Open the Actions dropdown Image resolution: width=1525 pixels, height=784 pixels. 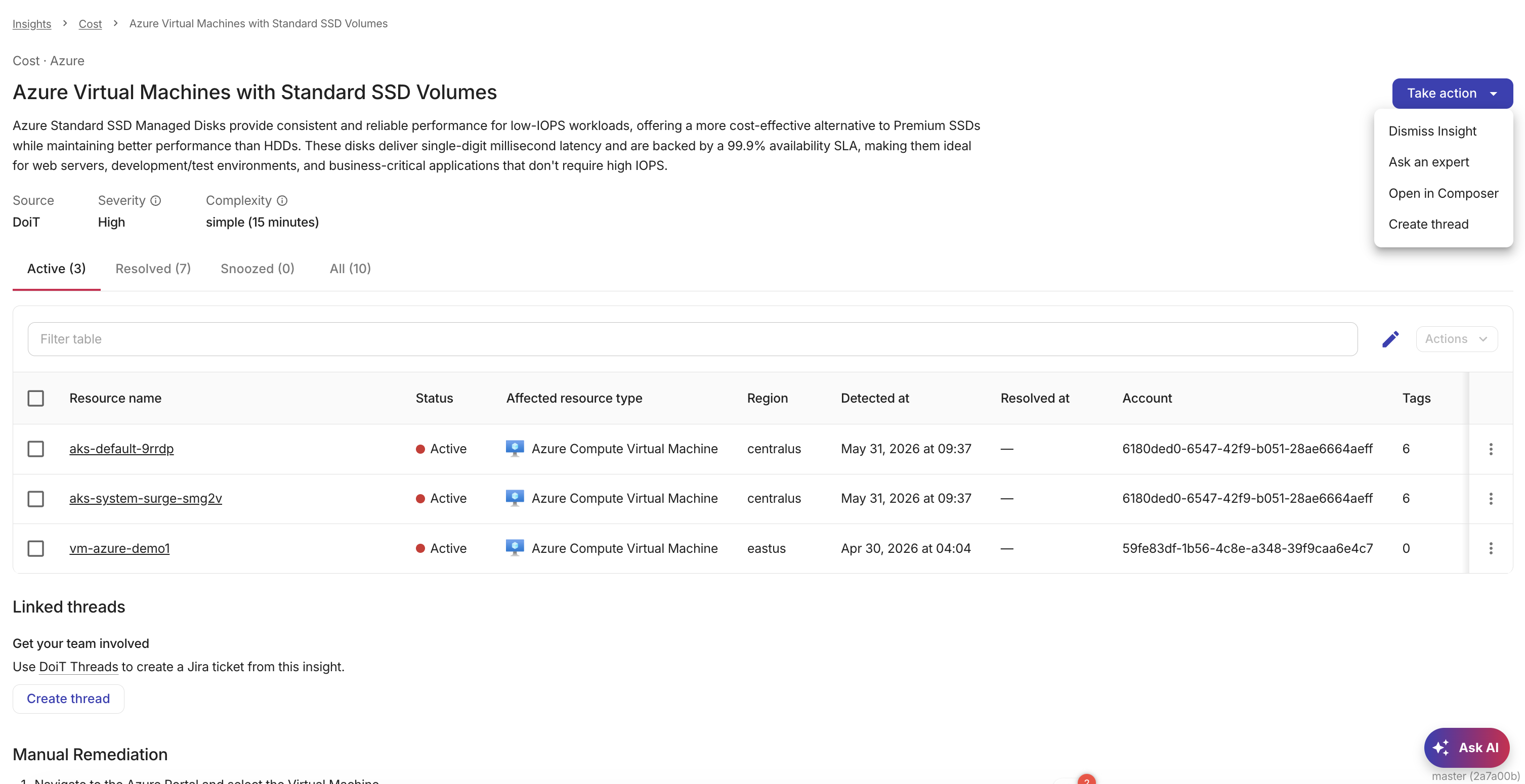click(1456, 339)
